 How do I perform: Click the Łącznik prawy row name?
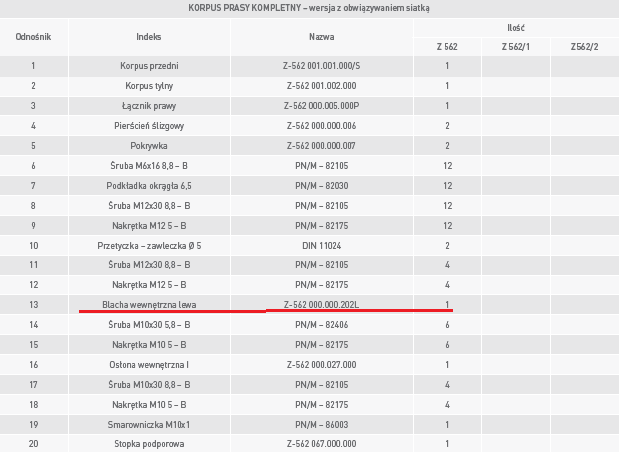coord(149,106)
